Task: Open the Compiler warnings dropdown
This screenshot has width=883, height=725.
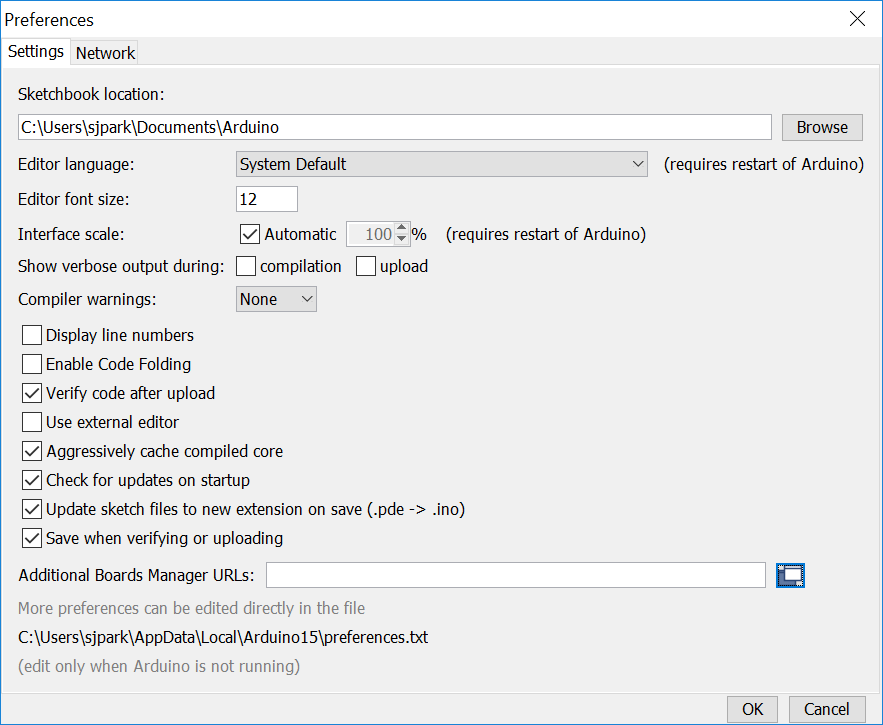Action: (276, 299)
